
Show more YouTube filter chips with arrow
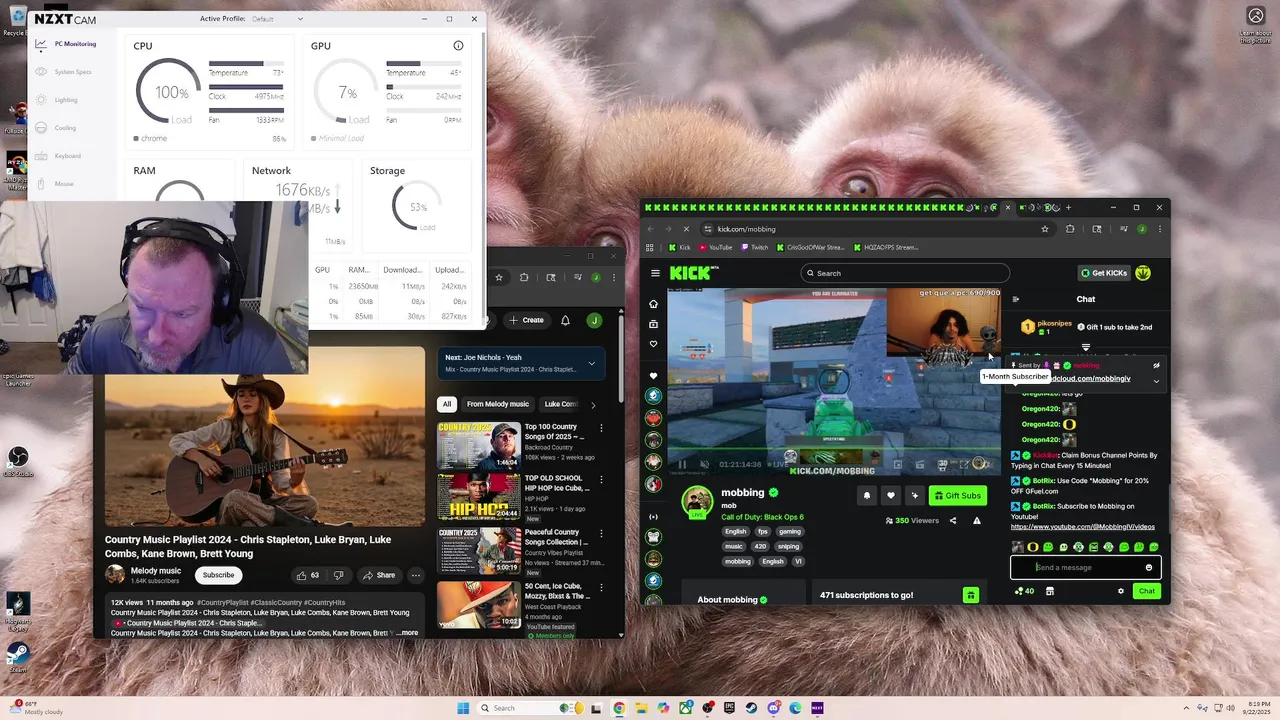pos(593,405)
